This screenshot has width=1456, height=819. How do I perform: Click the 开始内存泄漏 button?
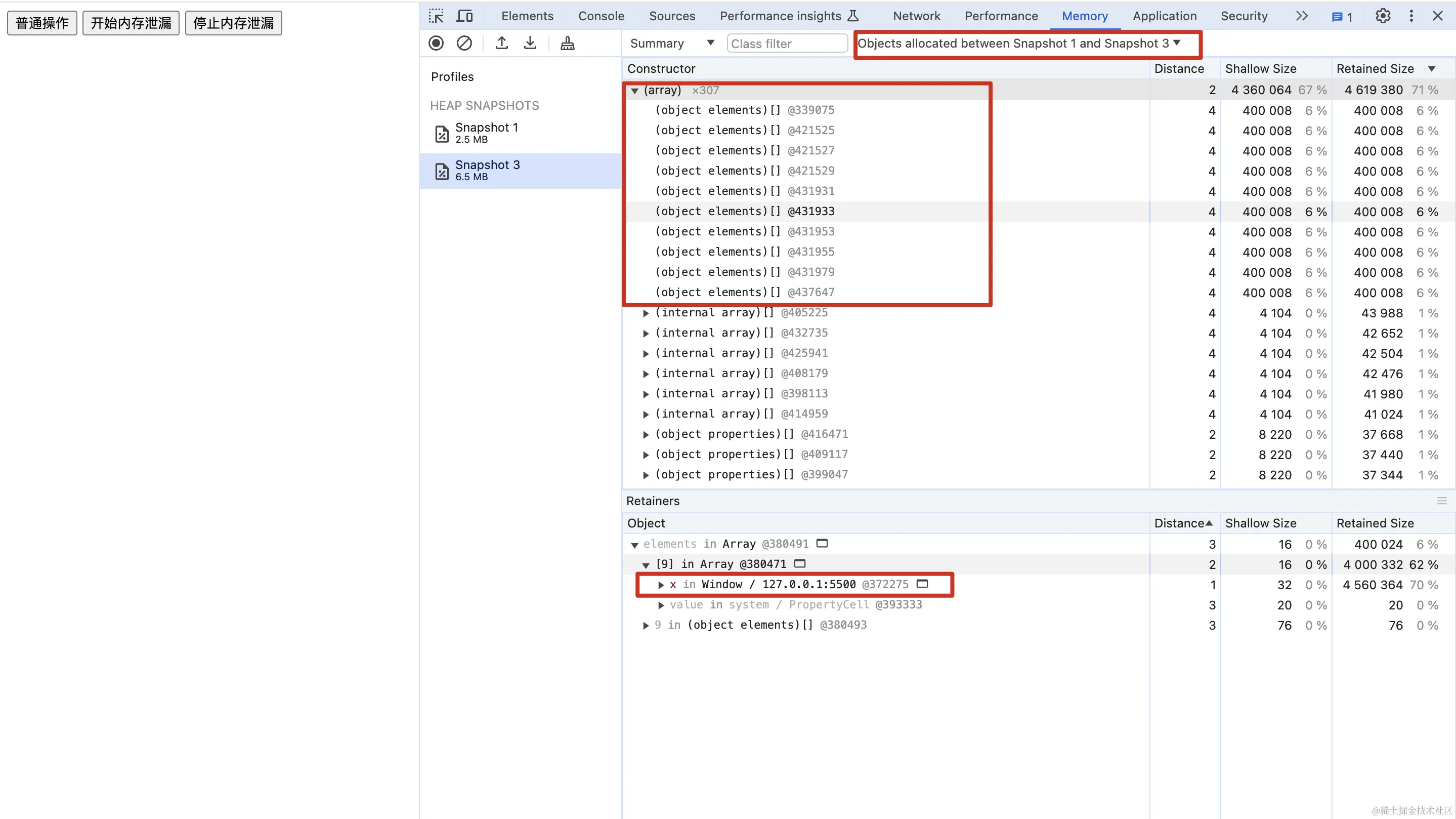tap(131, 23)
